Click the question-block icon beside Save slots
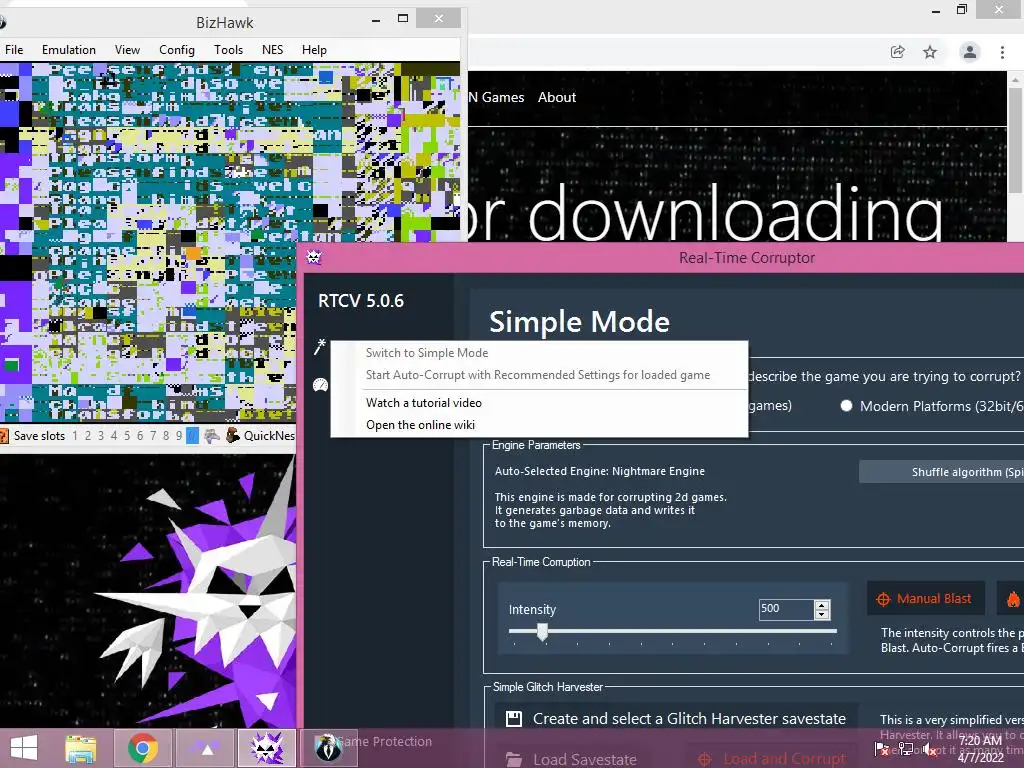This screenshot has width=1024, height=768. pos(3,436)
